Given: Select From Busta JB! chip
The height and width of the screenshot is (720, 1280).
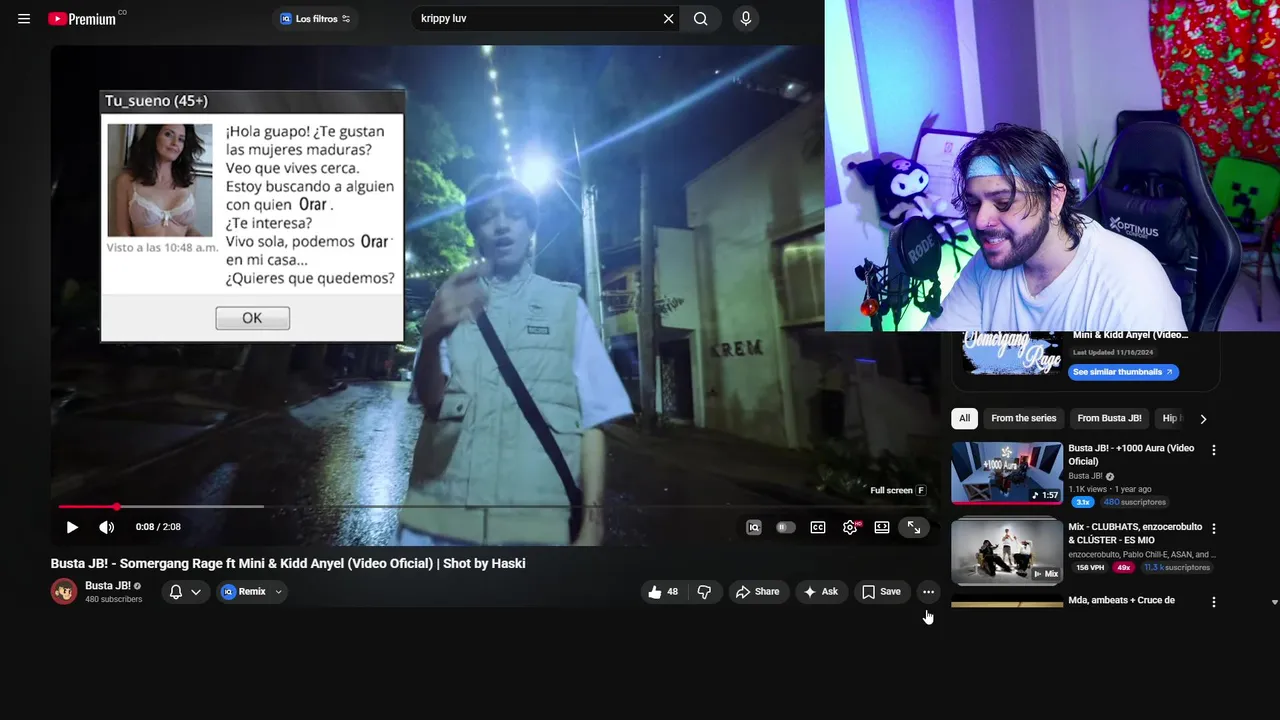Looking at the screenshot, I should pos(1109,418).
